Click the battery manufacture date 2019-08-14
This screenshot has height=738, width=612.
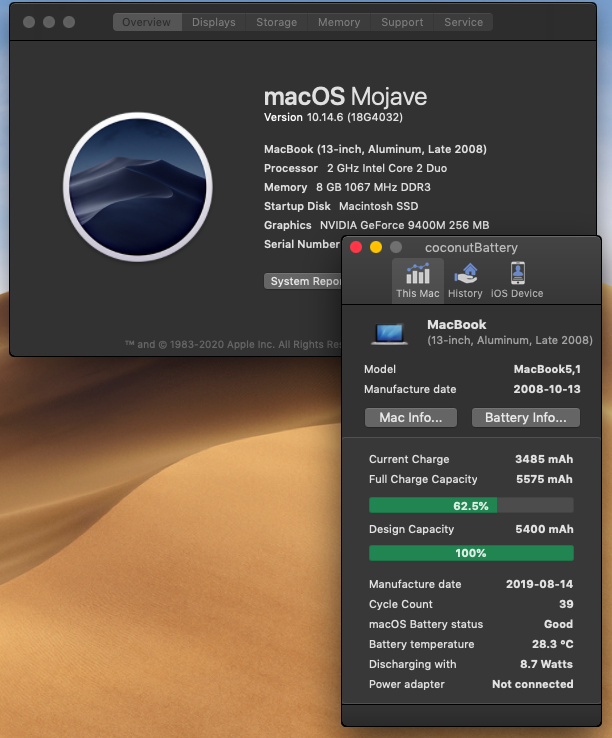[540, 584]
